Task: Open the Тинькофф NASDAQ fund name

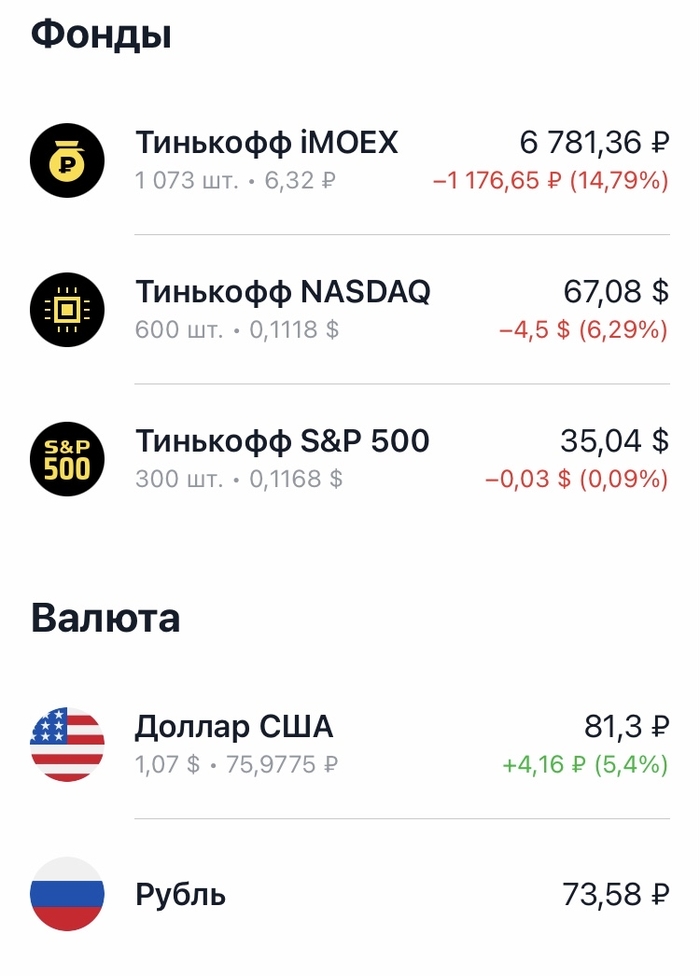Action: 283,292
